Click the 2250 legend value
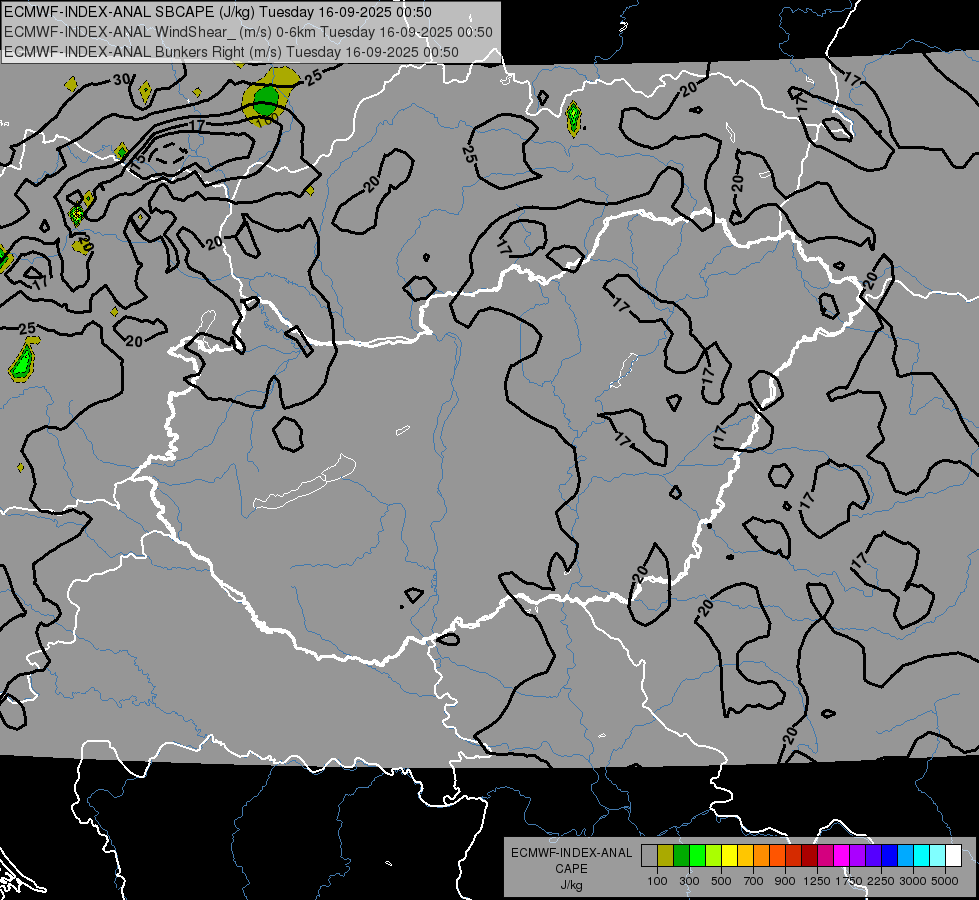979x900 pixels. [881, 881]
